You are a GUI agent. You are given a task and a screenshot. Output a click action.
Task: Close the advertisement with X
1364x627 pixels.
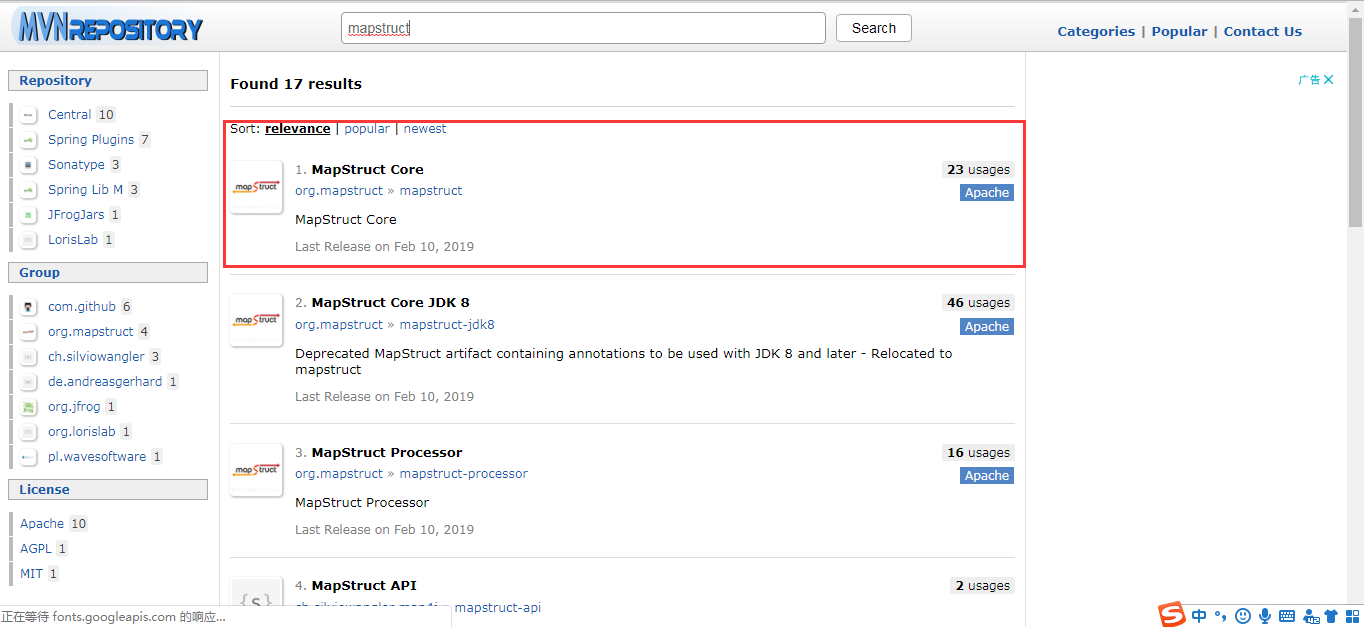click(x=1328, y=80)
